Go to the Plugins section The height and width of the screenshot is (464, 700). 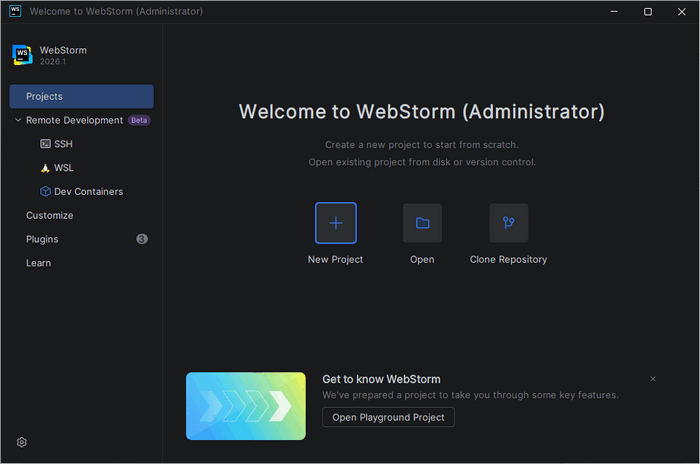[42, 239]
